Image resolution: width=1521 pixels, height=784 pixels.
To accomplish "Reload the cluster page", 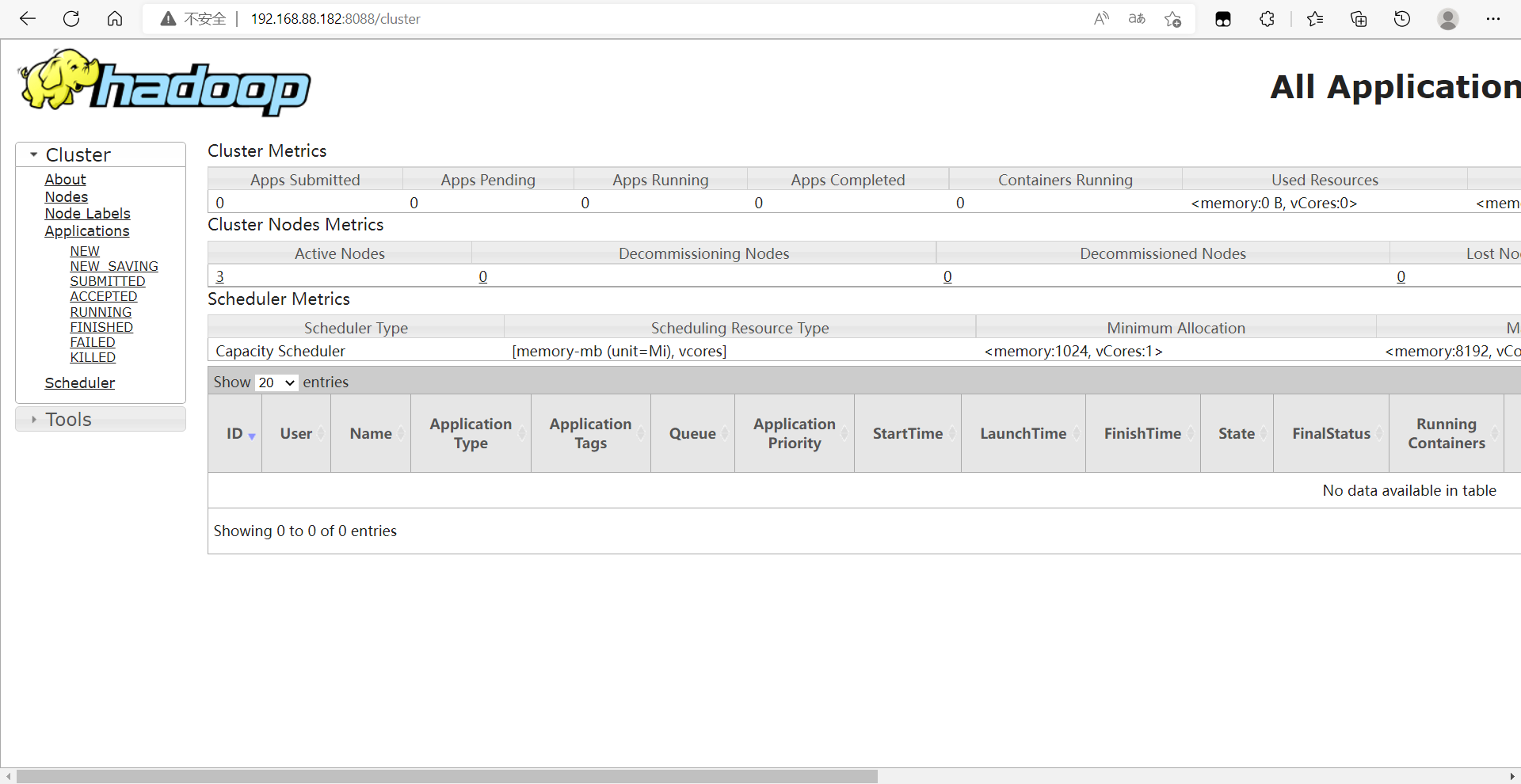I will click(x=71, y=19).
